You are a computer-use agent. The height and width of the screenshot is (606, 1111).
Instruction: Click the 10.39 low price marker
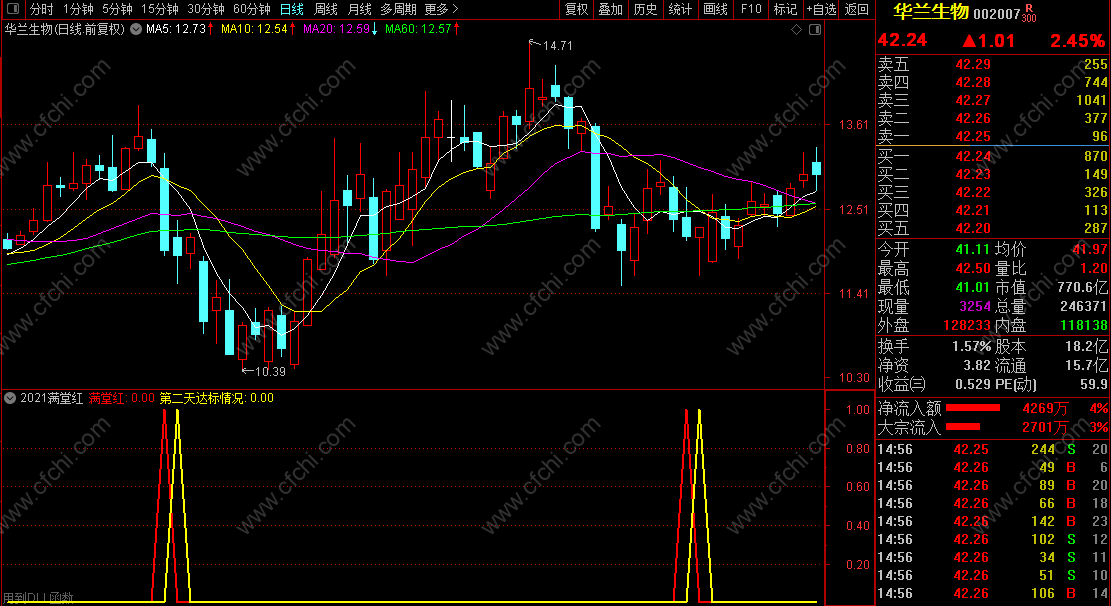coord(264,371)
